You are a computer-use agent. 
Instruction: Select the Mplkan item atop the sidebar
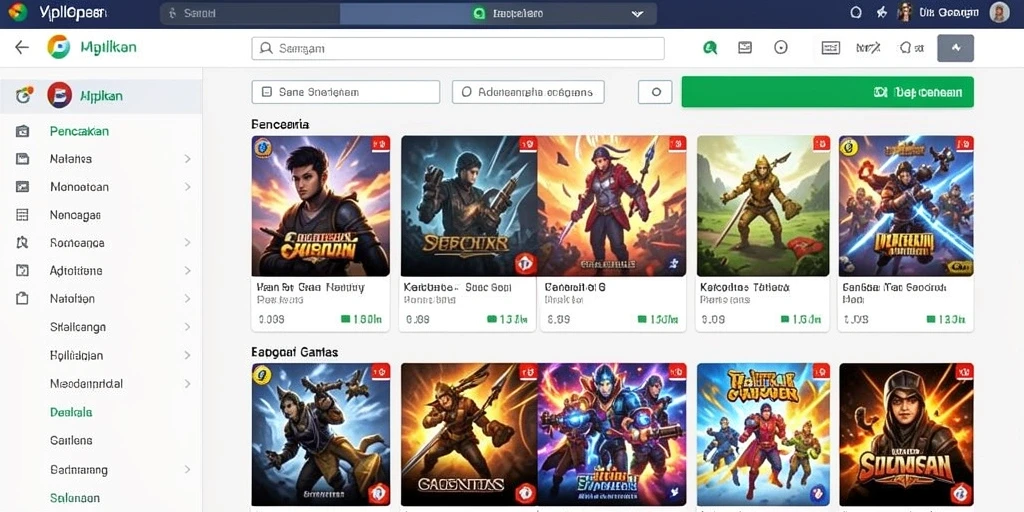click(x=101, y=95)
